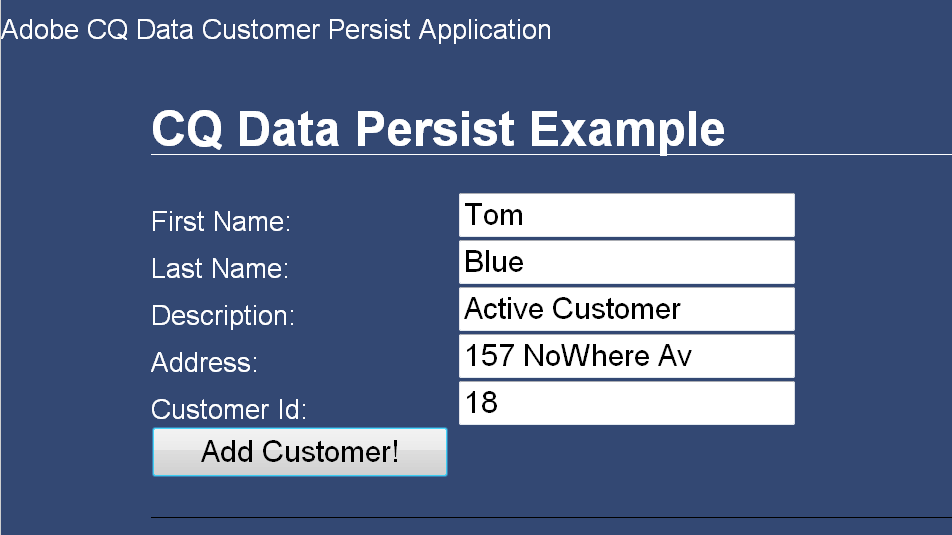Click the Description field with Active Customer
Image resolution: width=952 pixels, height=535 pixels.
tap(626, 309)
